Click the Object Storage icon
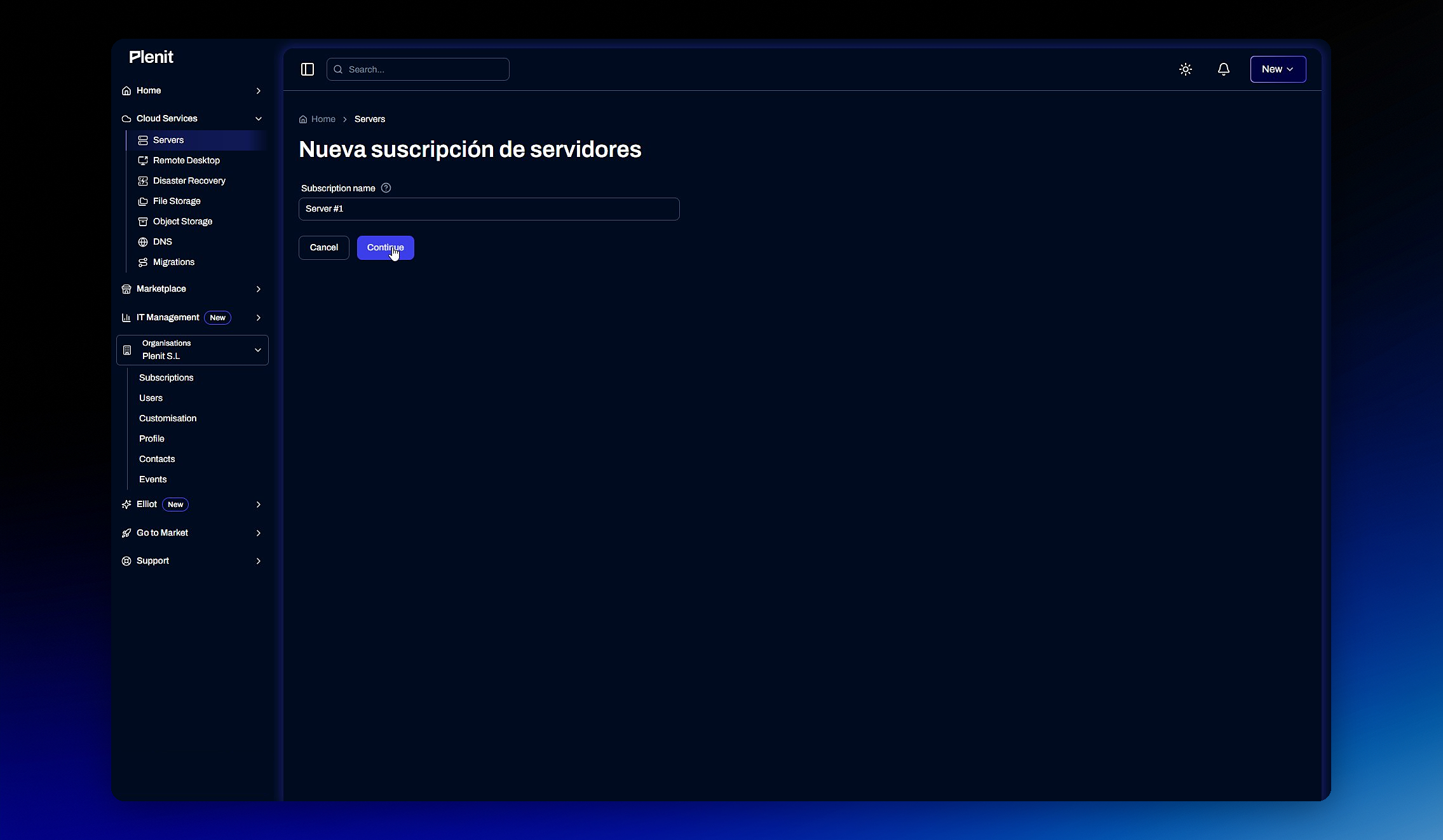This screenshot has height=840, width=1443. 143,222
